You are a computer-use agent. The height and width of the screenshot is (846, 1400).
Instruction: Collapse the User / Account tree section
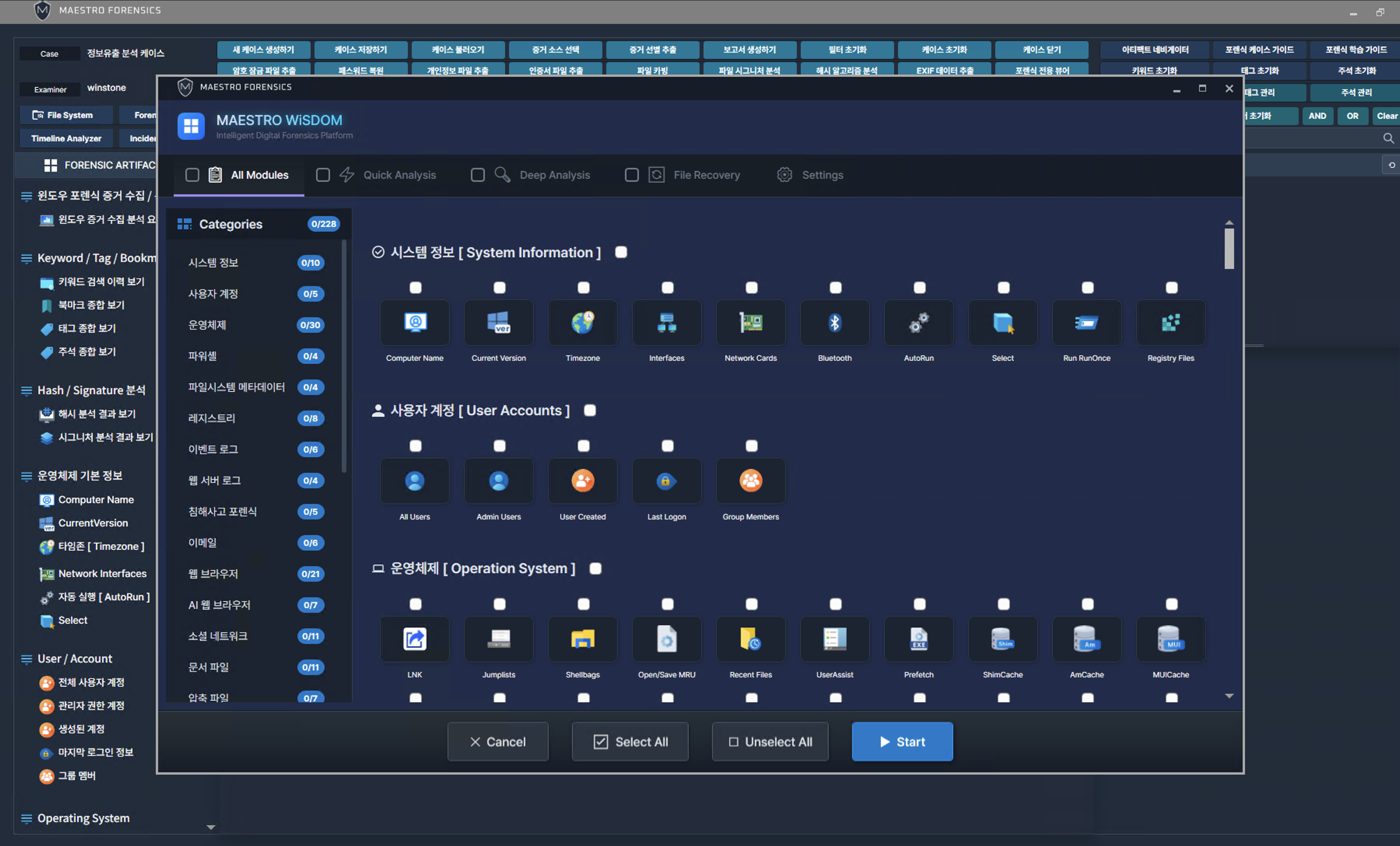[26, 659]
